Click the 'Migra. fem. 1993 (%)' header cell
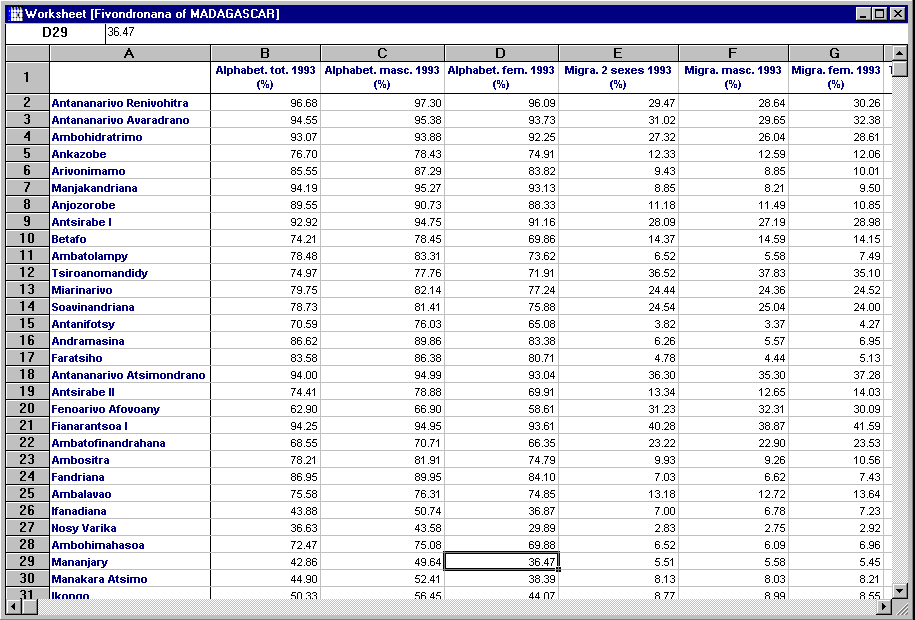 [836, 77]
